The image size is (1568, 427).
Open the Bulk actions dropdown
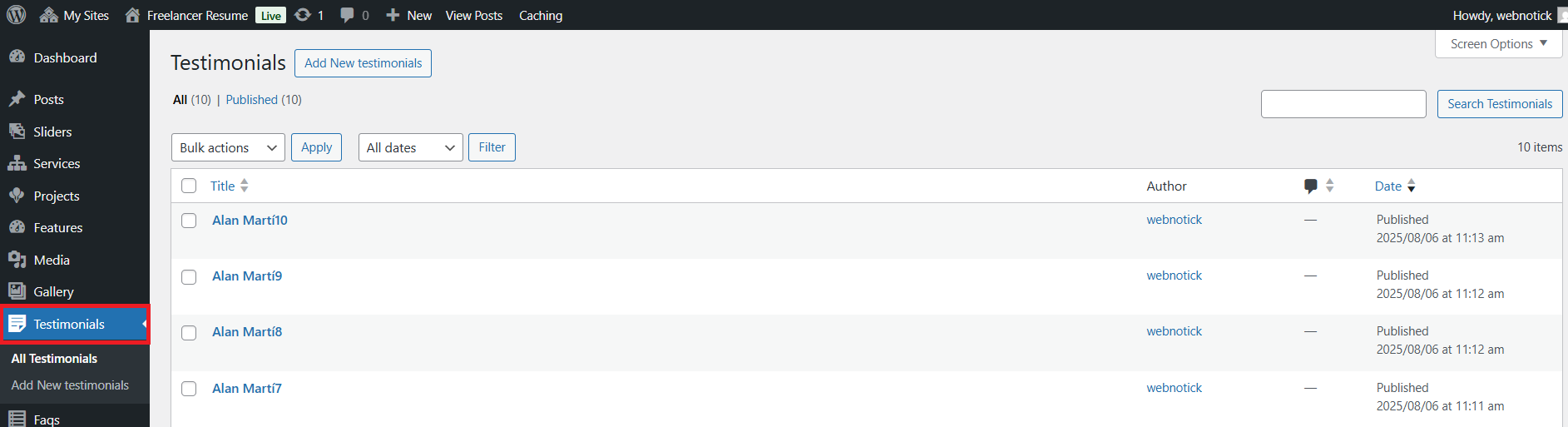[228, 147]
